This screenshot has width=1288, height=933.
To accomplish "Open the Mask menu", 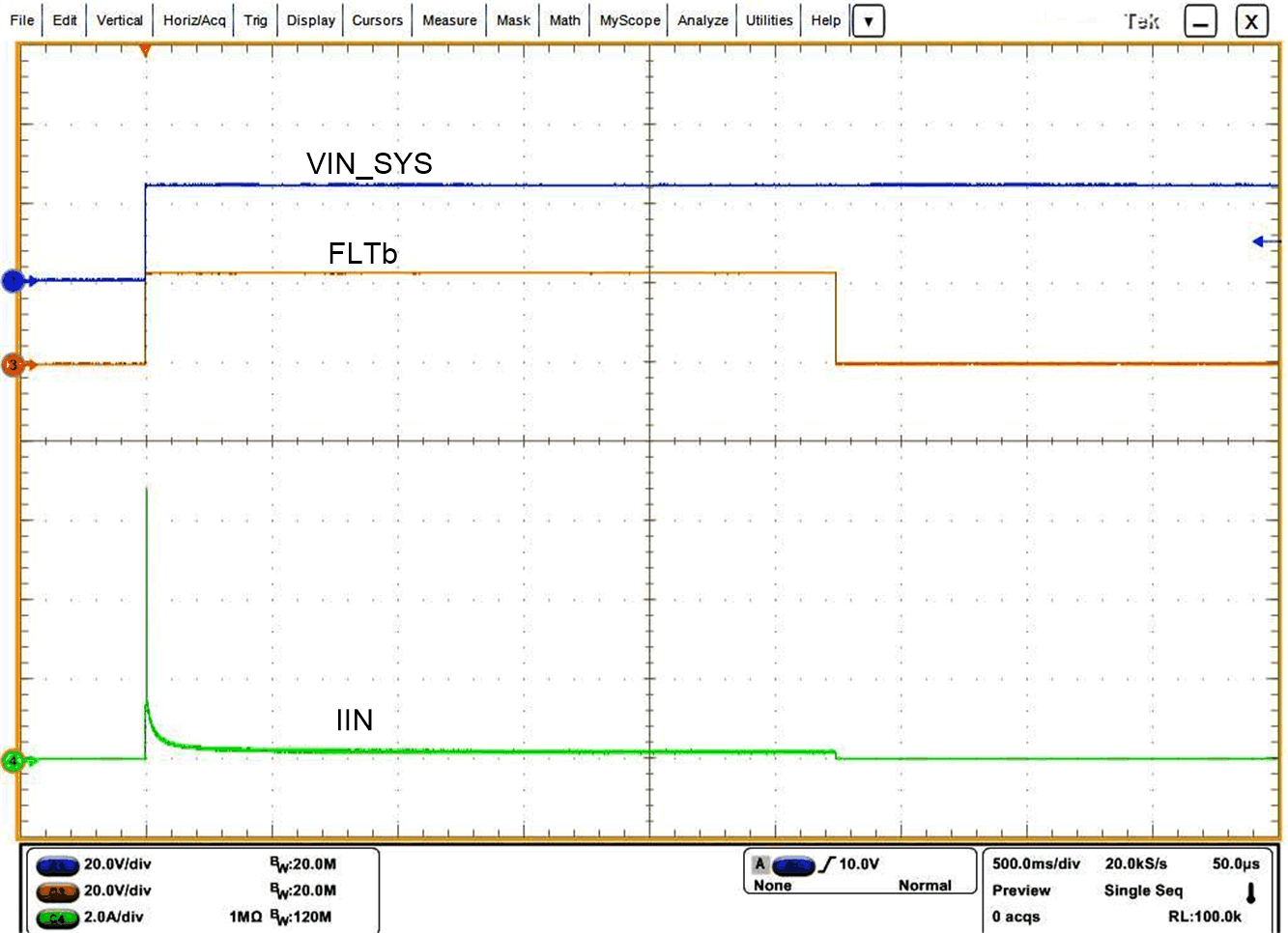I will pyautogui.click(x=513, y=20).
